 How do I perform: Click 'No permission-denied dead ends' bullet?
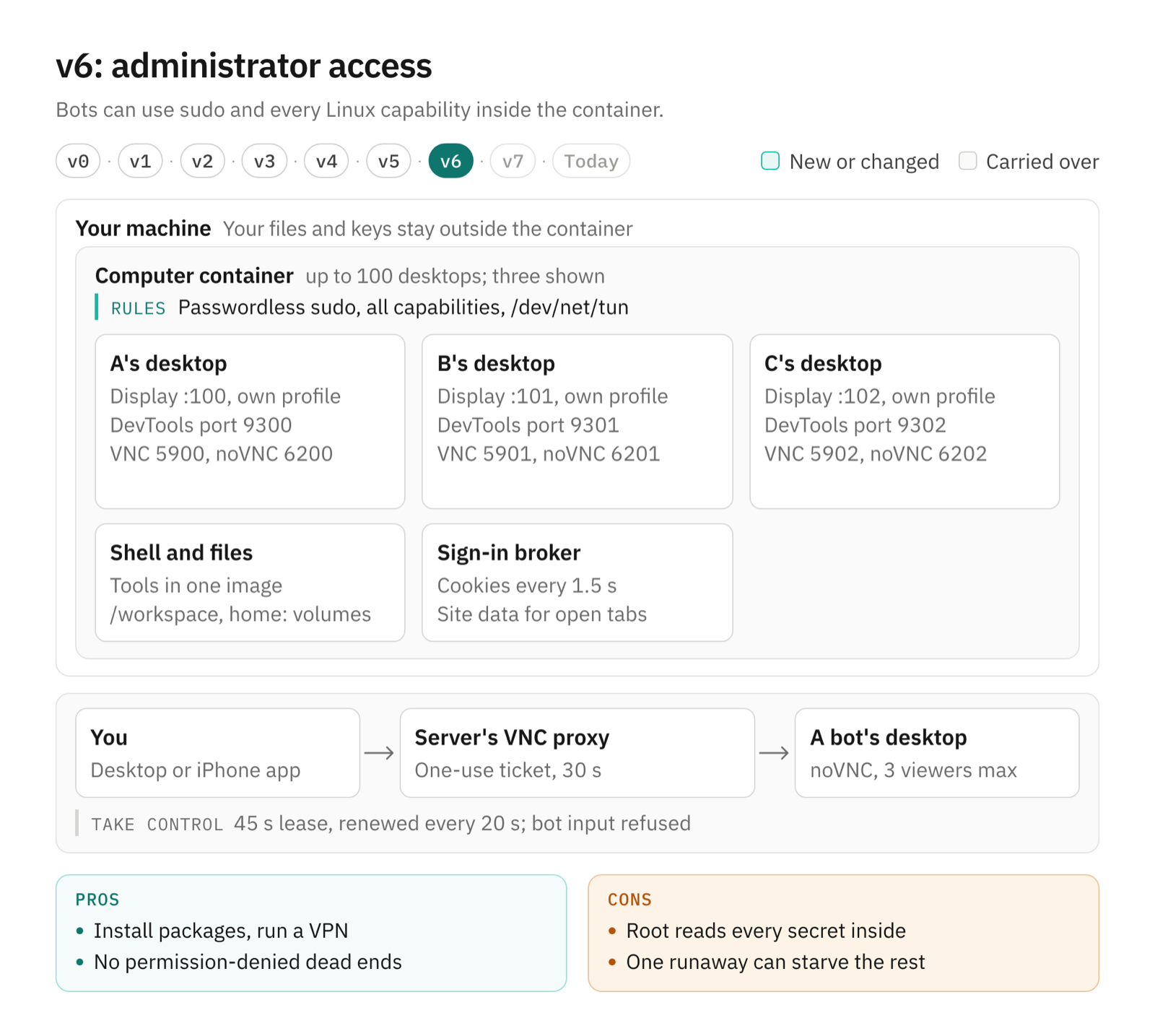click(x=248, y=962)
